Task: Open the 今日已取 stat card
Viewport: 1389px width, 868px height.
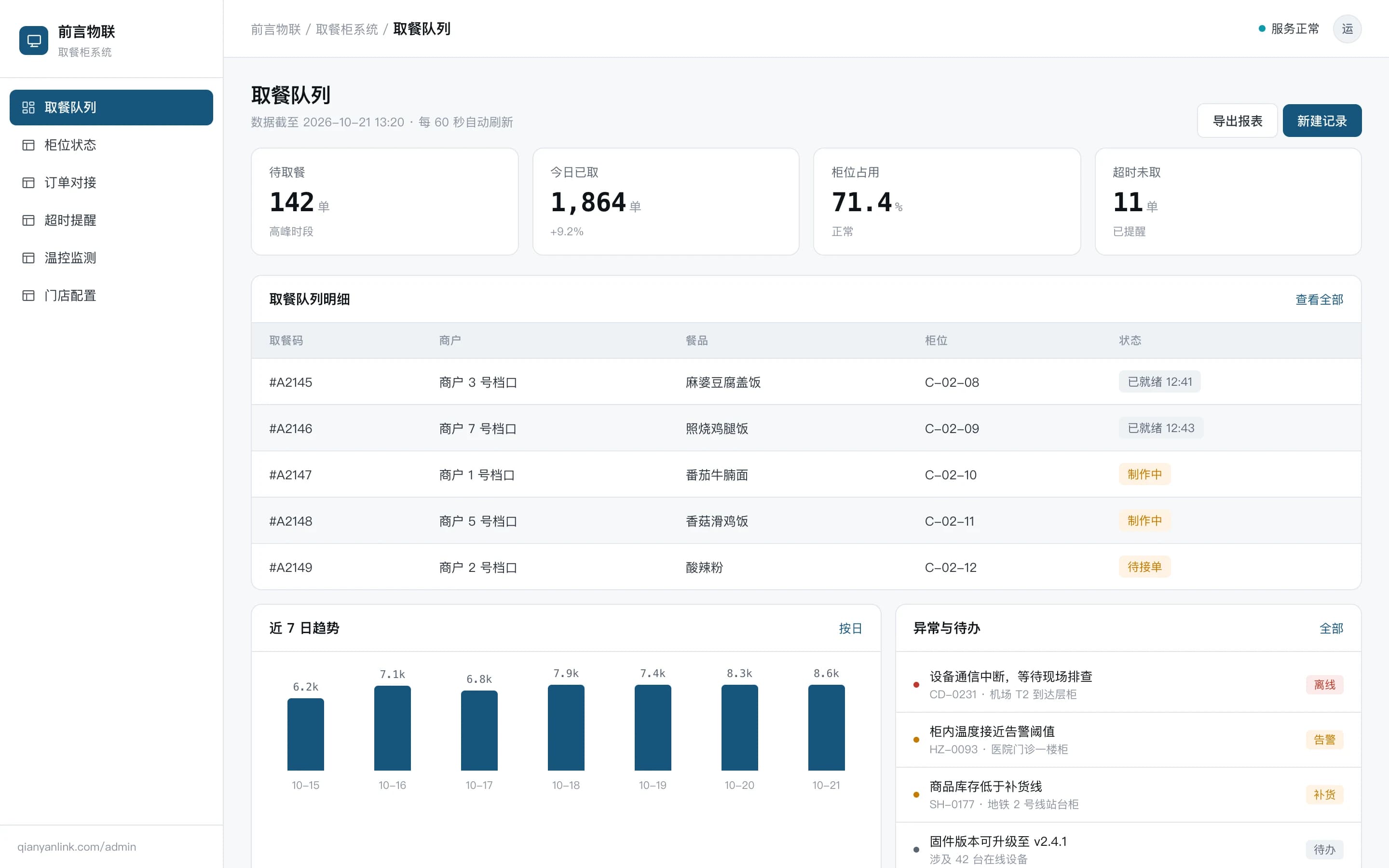Action: pos(666,202)
